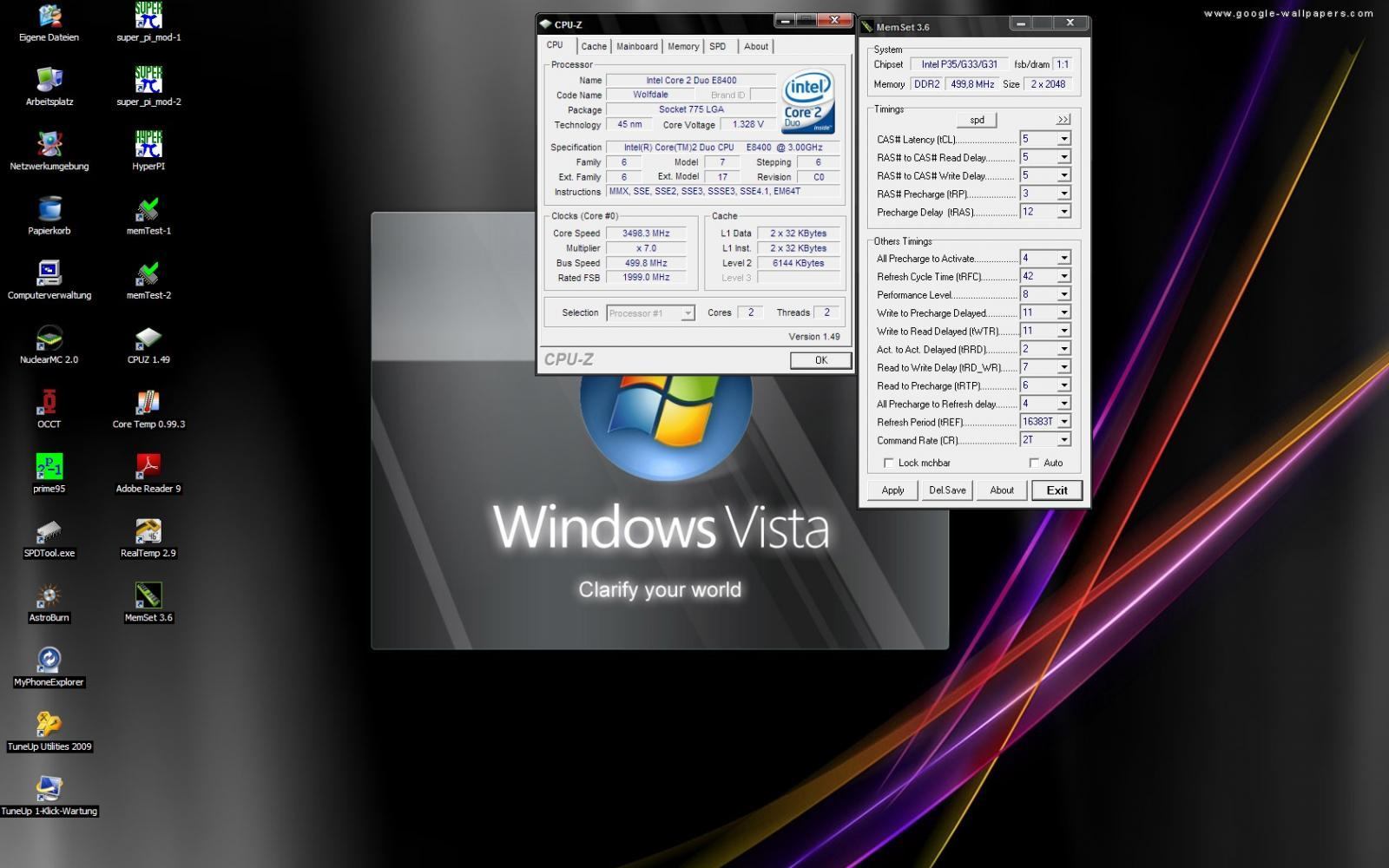Open RAS# to CAS# Read Delay dropdown
This screenshot has width=1389, height=868.
tap(1063, 157)
